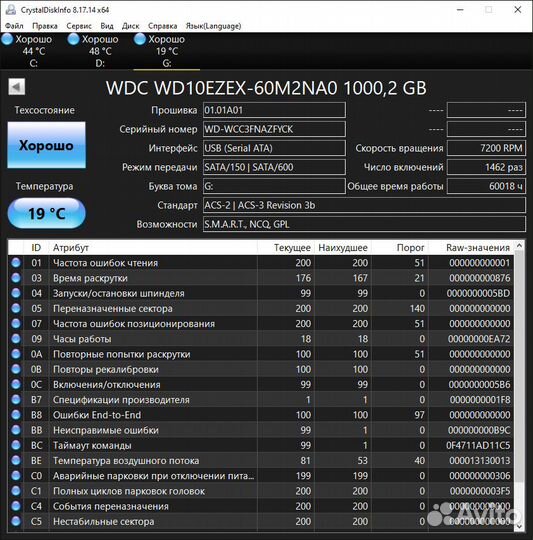Click status icon of Повторные попытки раскрутки row
533x540 pixels.
pos(16,354)
